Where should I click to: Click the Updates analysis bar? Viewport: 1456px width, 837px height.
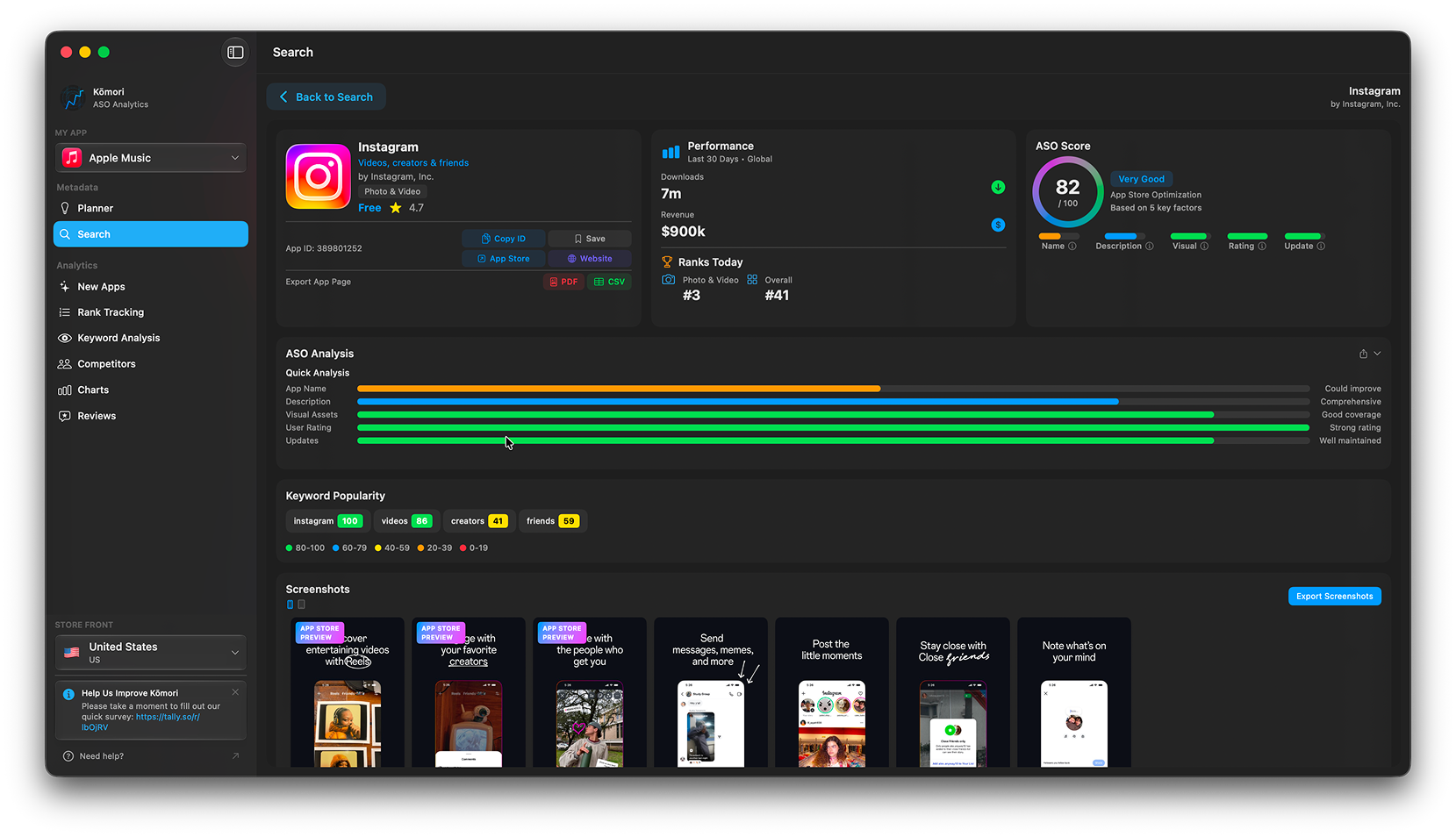click(785, 441)
